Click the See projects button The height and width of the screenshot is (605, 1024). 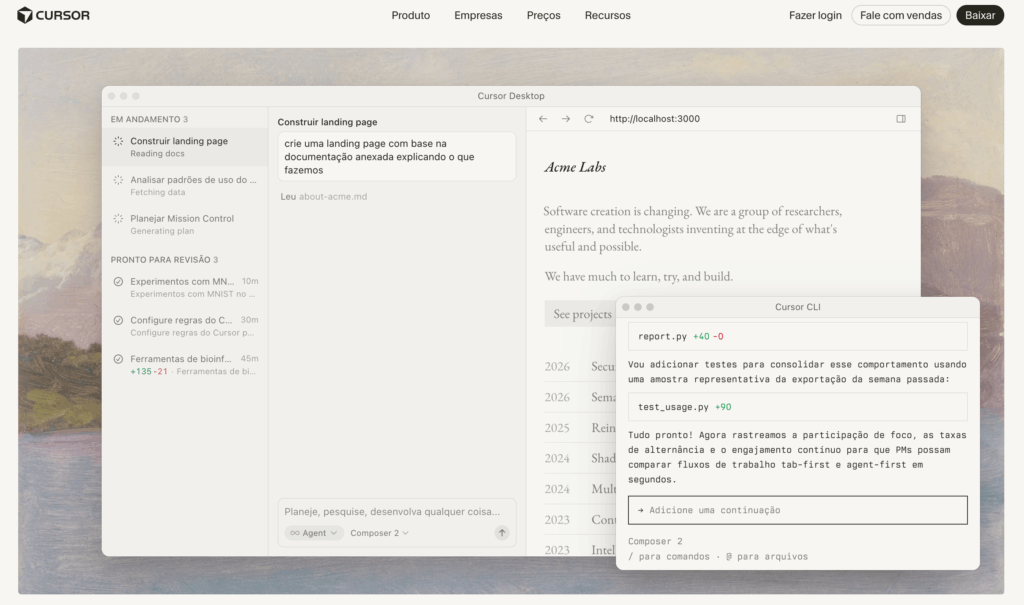click(581, 314)
